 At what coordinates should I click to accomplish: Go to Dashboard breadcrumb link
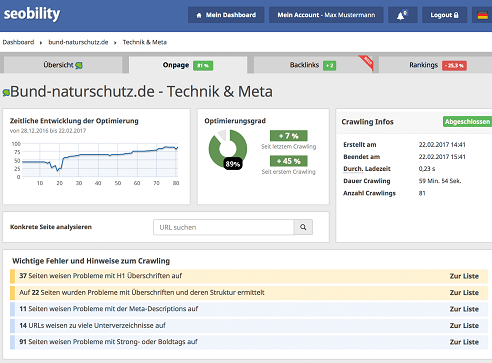point(18,42)
